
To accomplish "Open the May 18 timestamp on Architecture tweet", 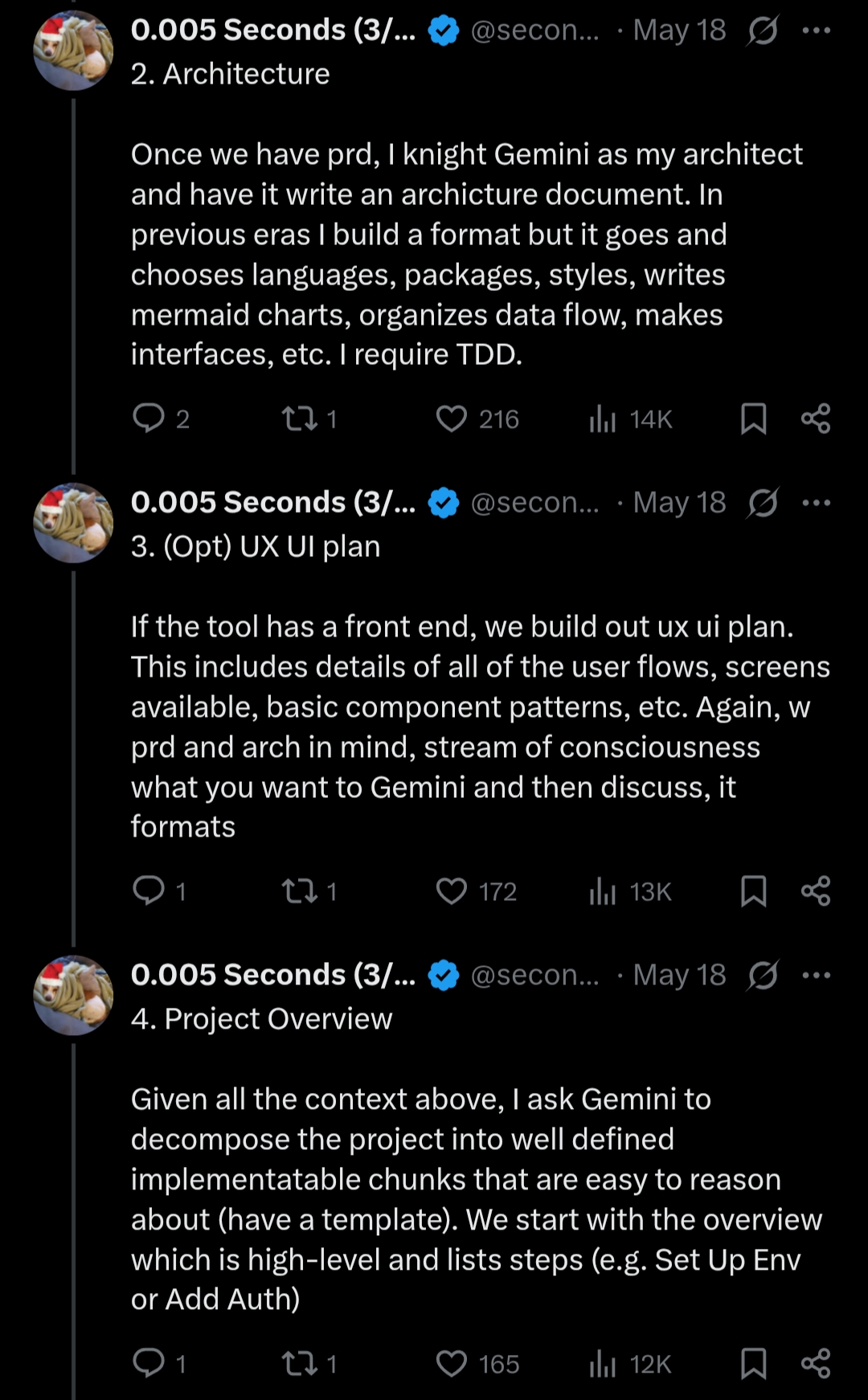I will [x=679, y=31].
